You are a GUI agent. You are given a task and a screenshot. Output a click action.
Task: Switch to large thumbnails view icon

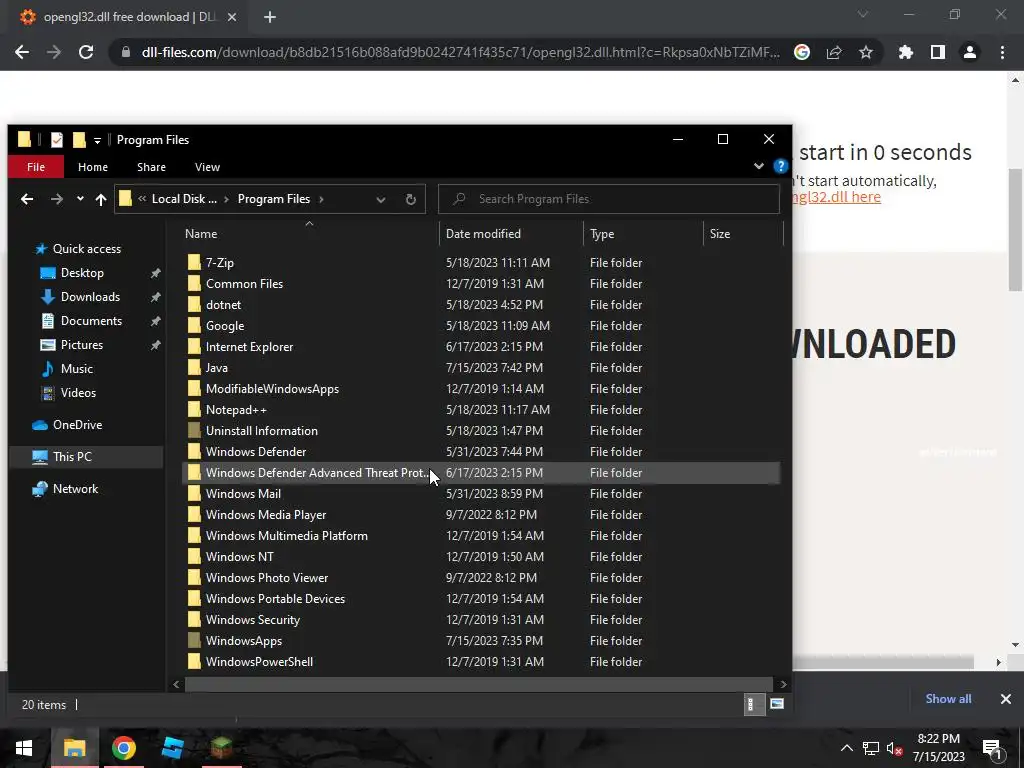(776, 704)
